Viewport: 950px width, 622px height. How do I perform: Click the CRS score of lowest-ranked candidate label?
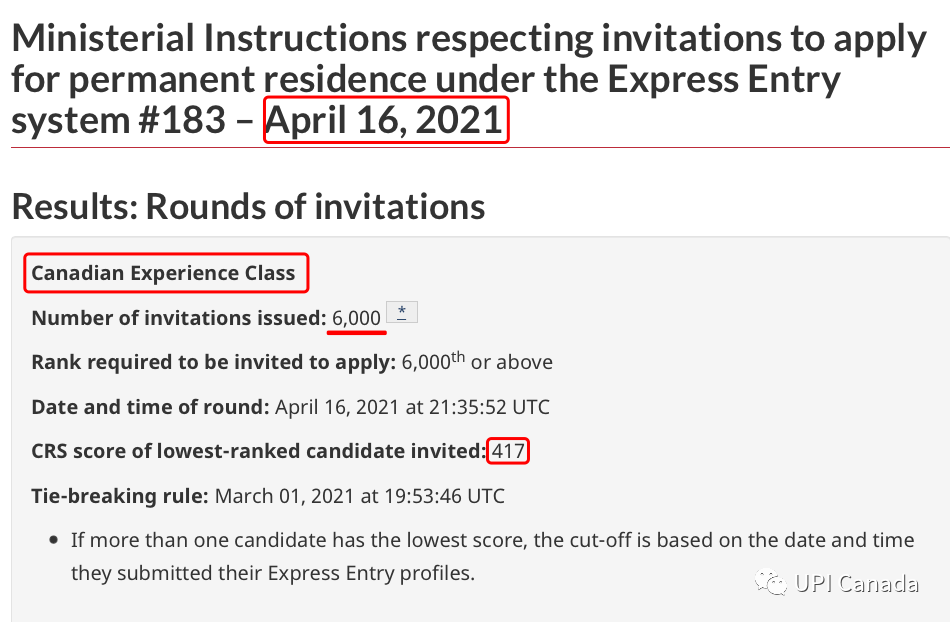point(258,451)
